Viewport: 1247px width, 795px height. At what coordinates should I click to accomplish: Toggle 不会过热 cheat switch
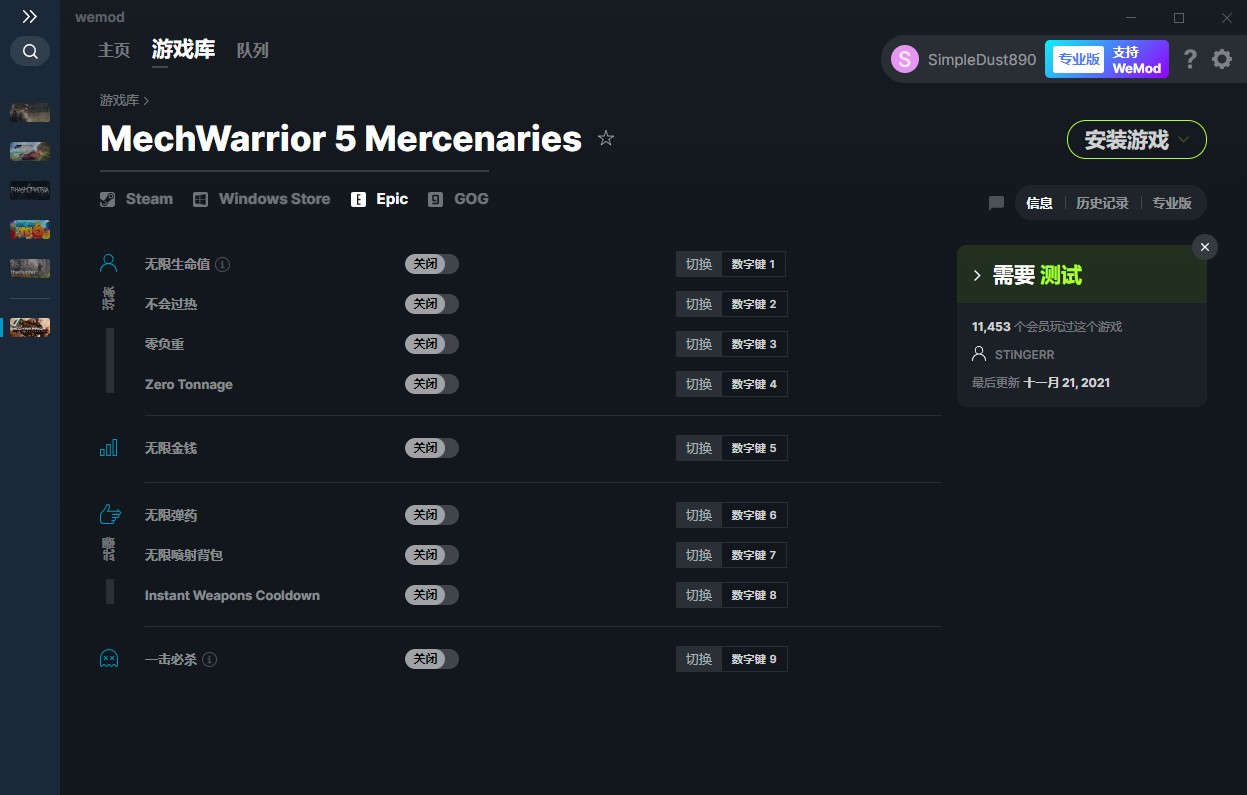(432, 304)
